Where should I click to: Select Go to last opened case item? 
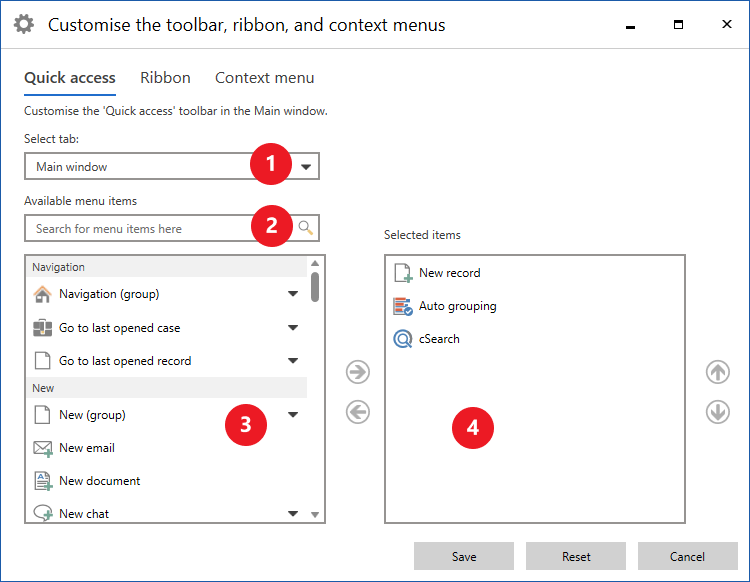[166, 328]
